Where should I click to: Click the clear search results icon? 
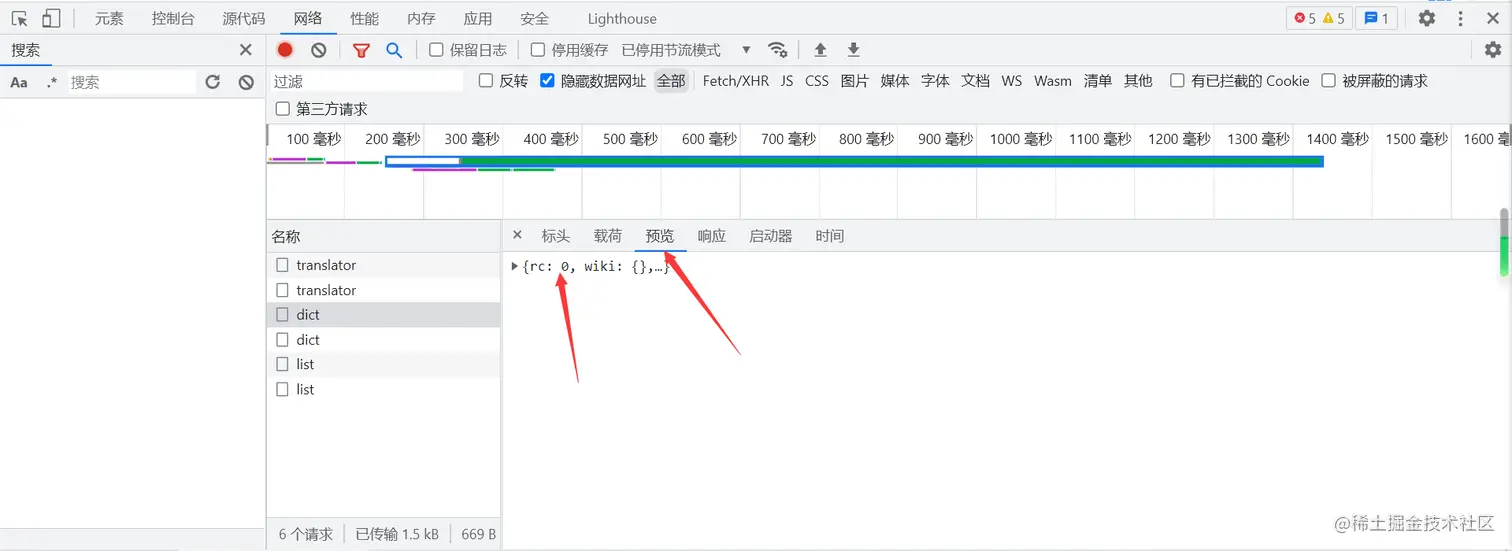246,82
